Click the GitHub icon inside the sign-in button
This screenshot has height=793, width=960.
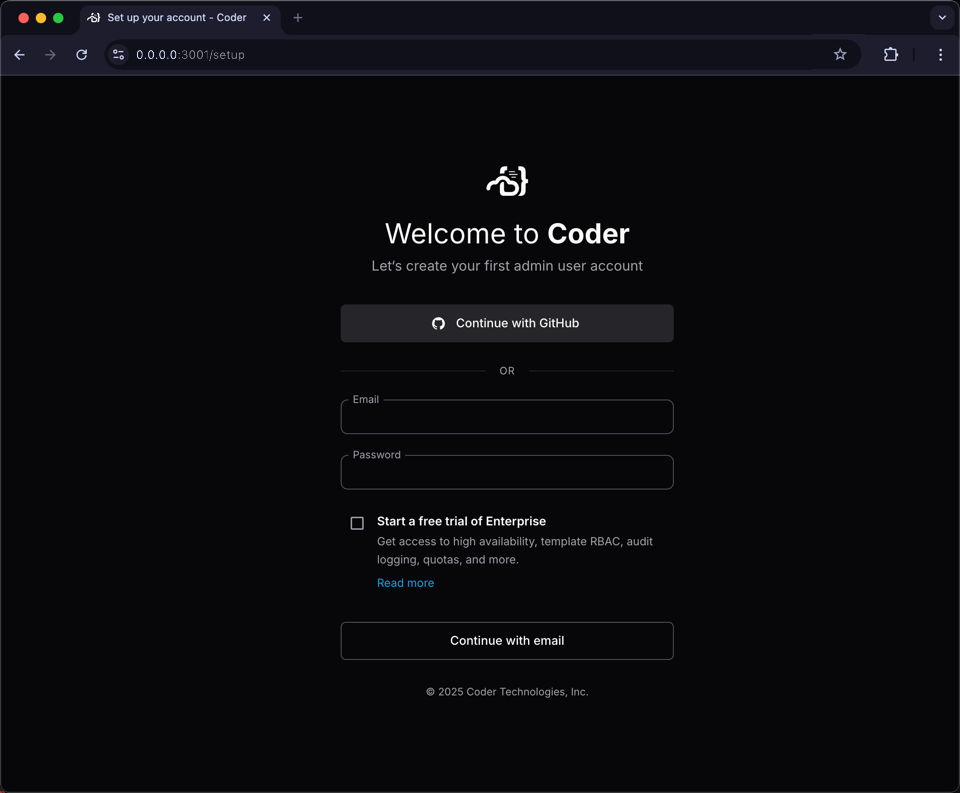[438, 323]
